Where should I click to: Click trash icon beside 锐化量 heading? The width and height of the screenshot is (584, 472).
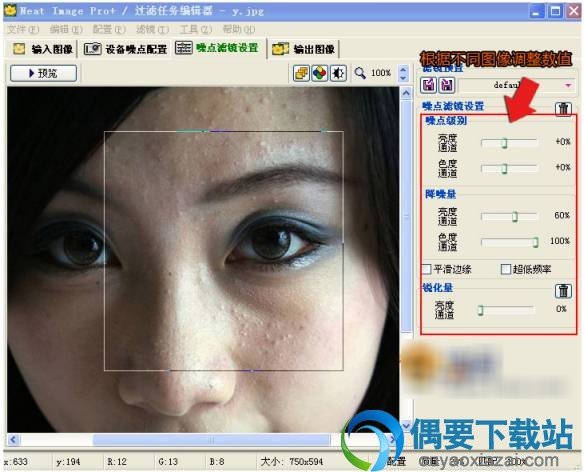point(563,291)
